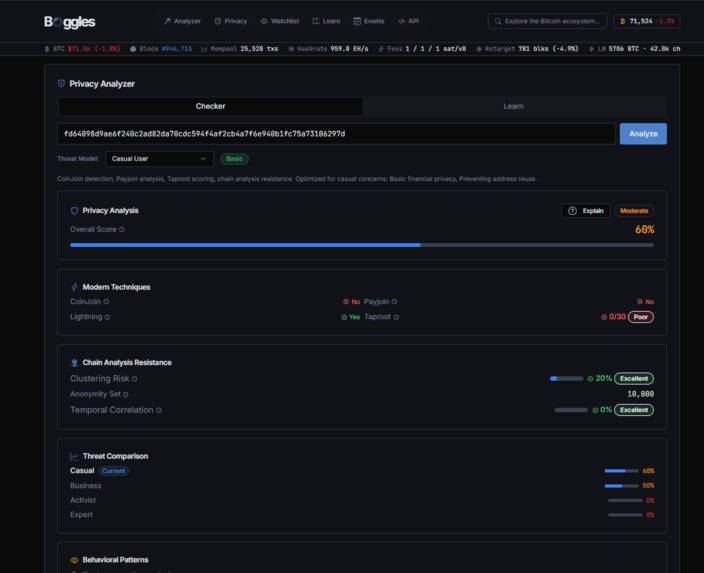Screen dimensions: 704x573
Task: Click the 60% overall score value
Action: point(644,229)
